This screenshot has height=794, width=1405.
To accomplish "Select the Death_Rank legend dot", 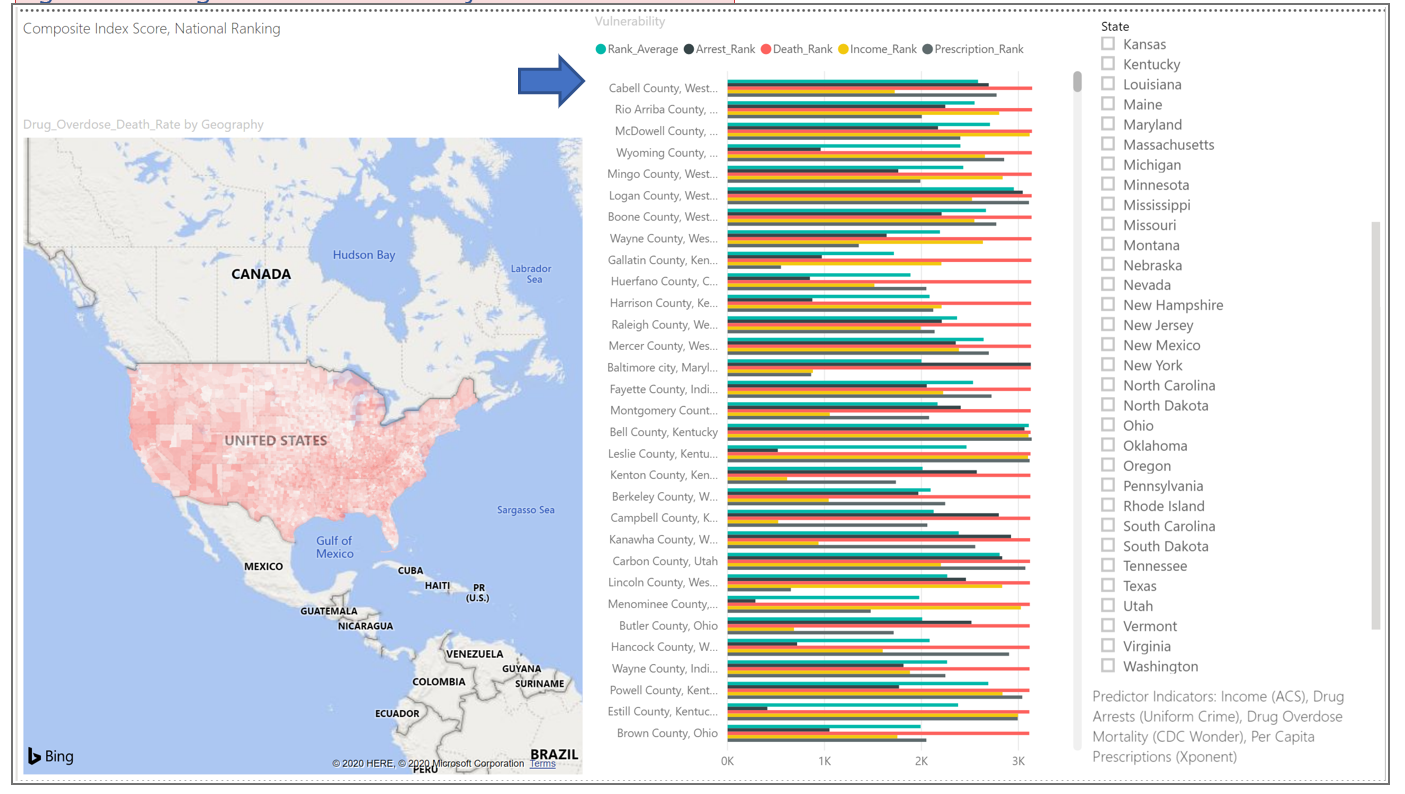I will click(x=766, y=49).
